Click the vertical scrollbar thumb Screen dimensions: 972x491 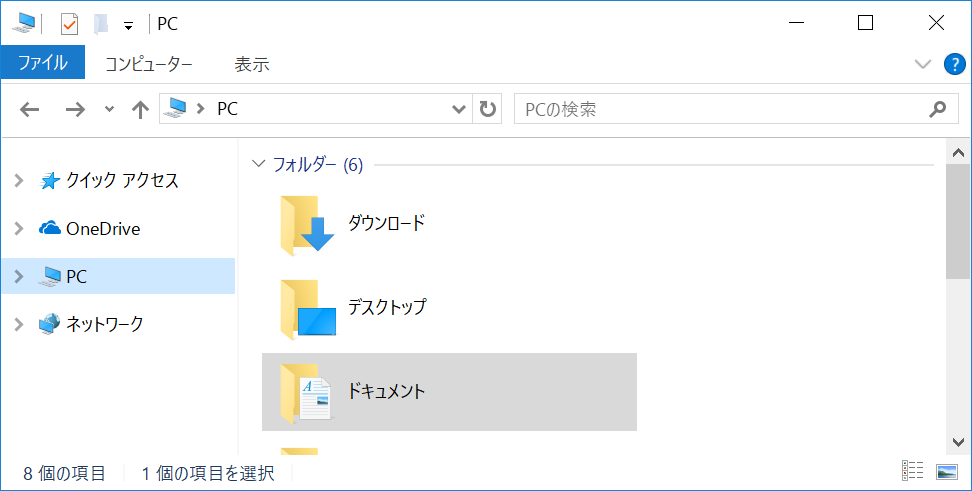click(x=958, y=221)
